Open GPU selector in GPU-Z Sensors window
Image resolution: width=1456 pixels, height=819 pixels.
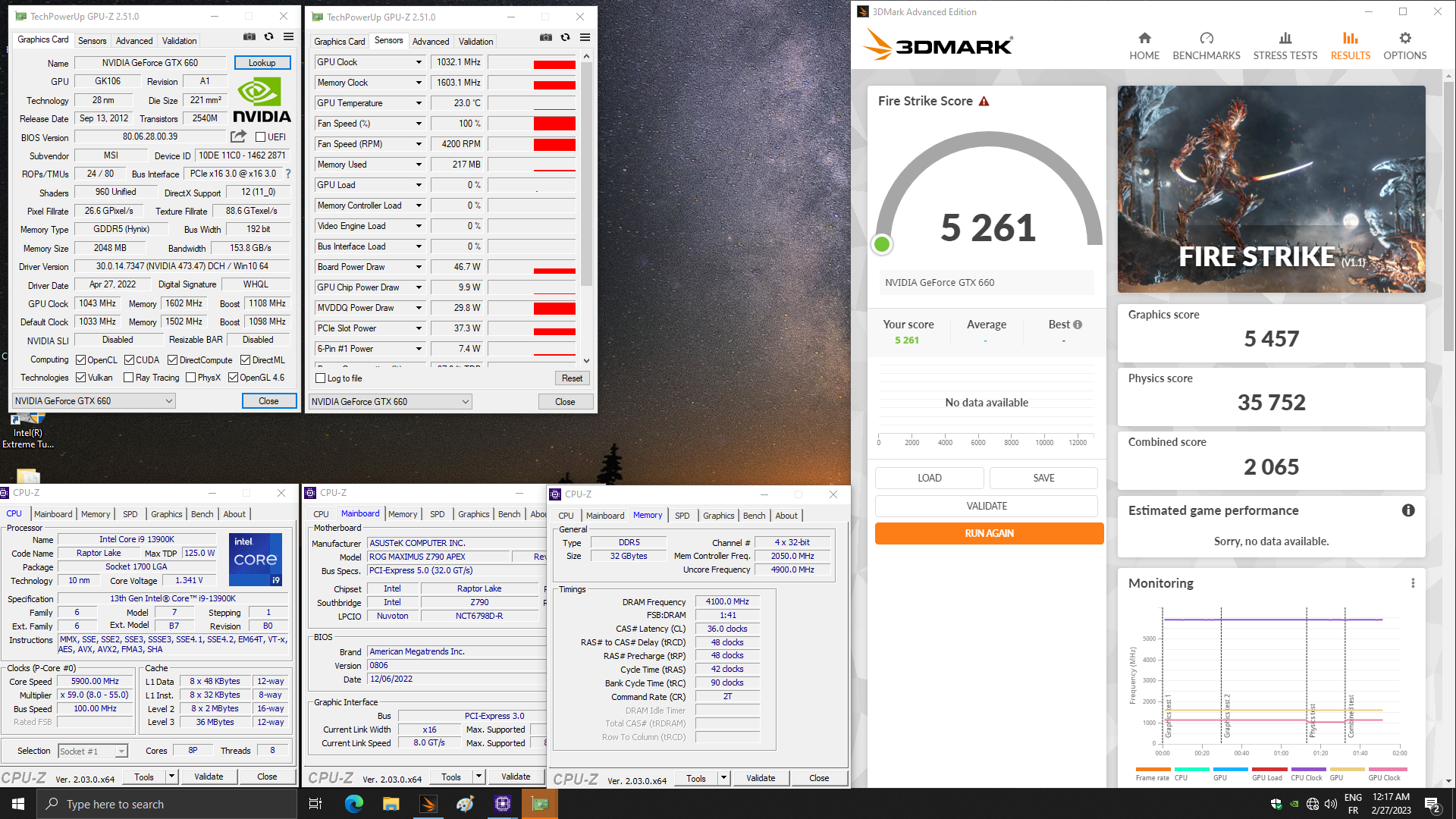pos(391,402)
